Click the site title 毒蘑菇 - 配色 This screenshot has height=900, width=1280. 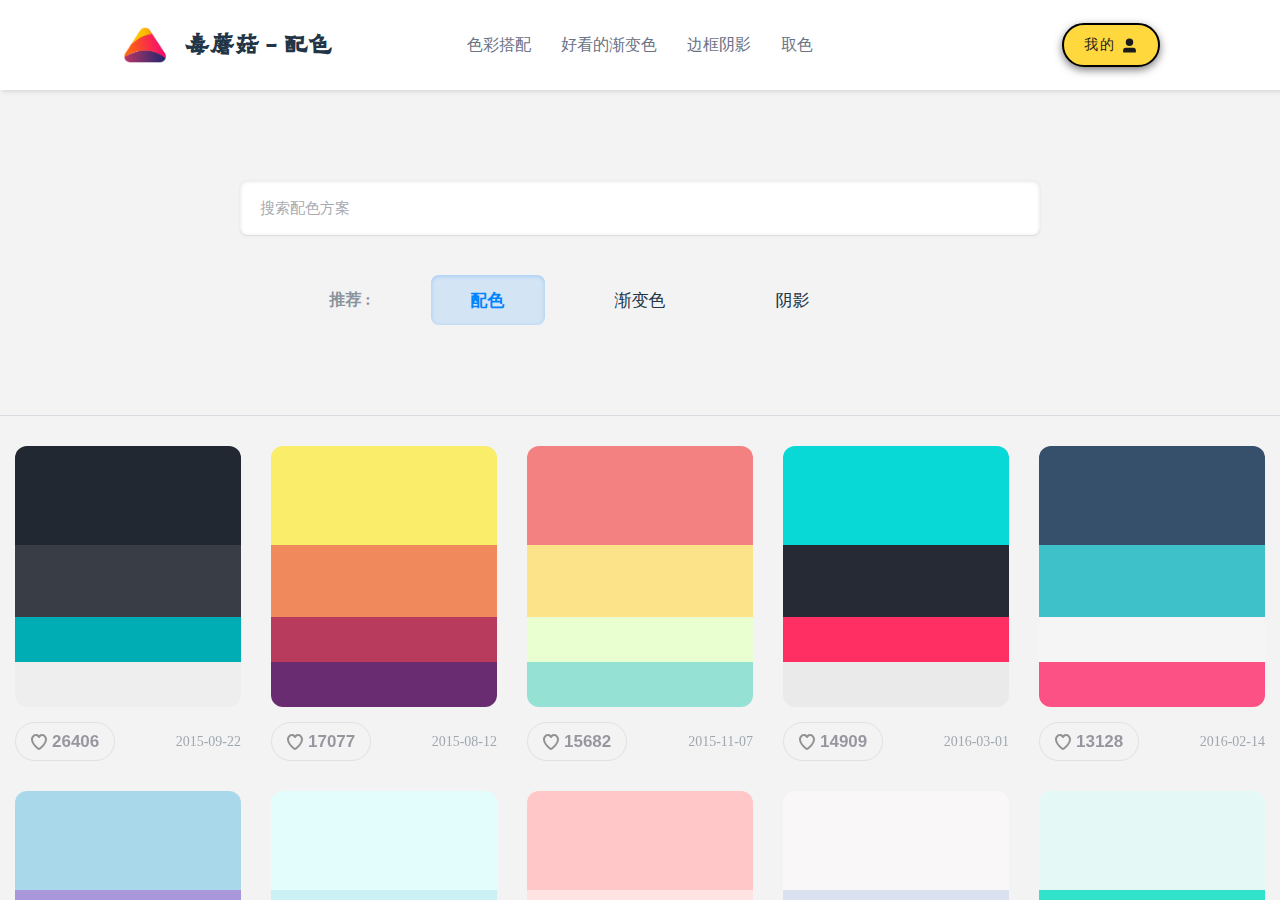pos(258,44)
